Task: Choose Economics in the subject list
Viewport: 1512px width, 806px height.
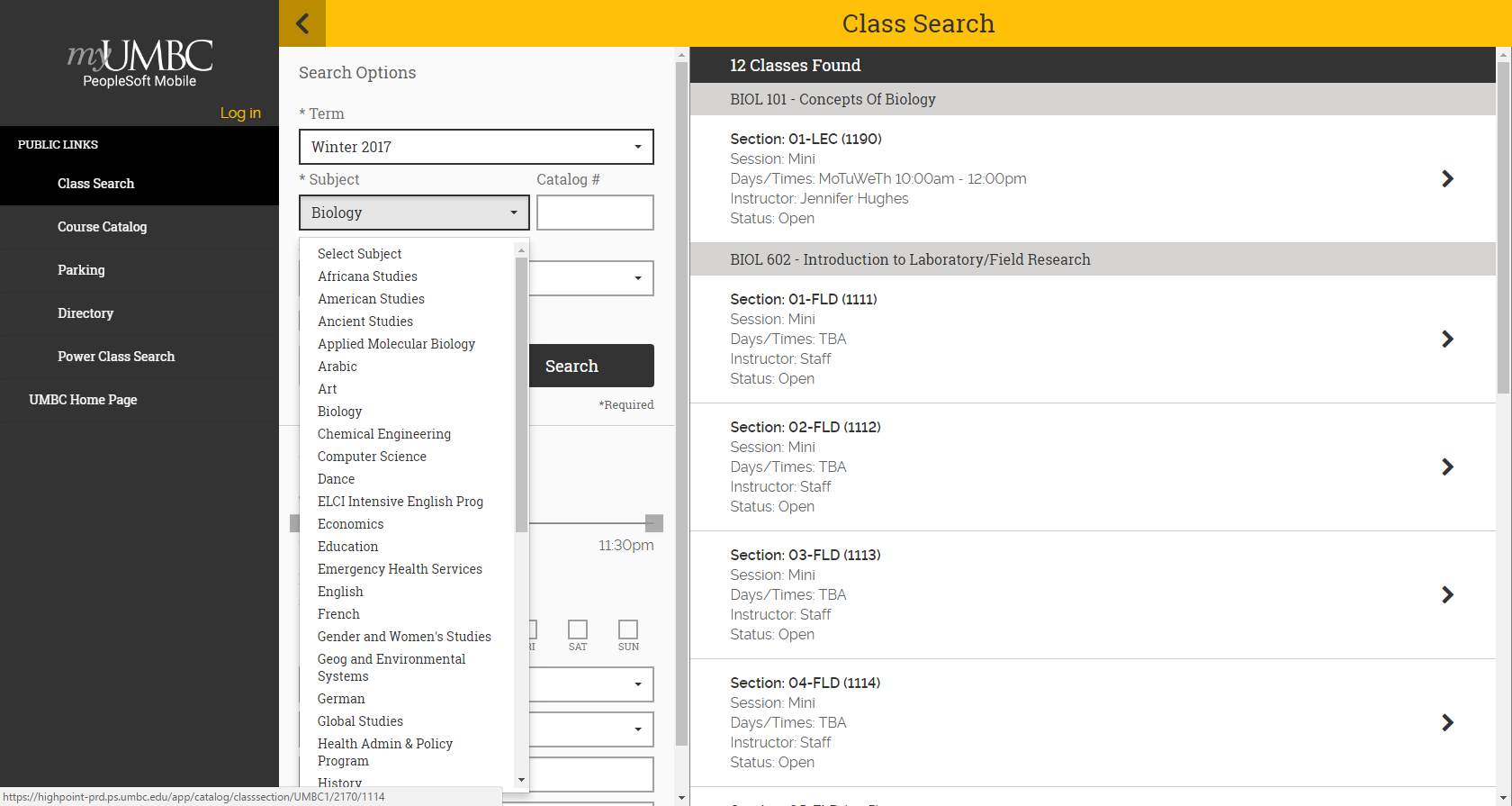Action: coord(350,524)
